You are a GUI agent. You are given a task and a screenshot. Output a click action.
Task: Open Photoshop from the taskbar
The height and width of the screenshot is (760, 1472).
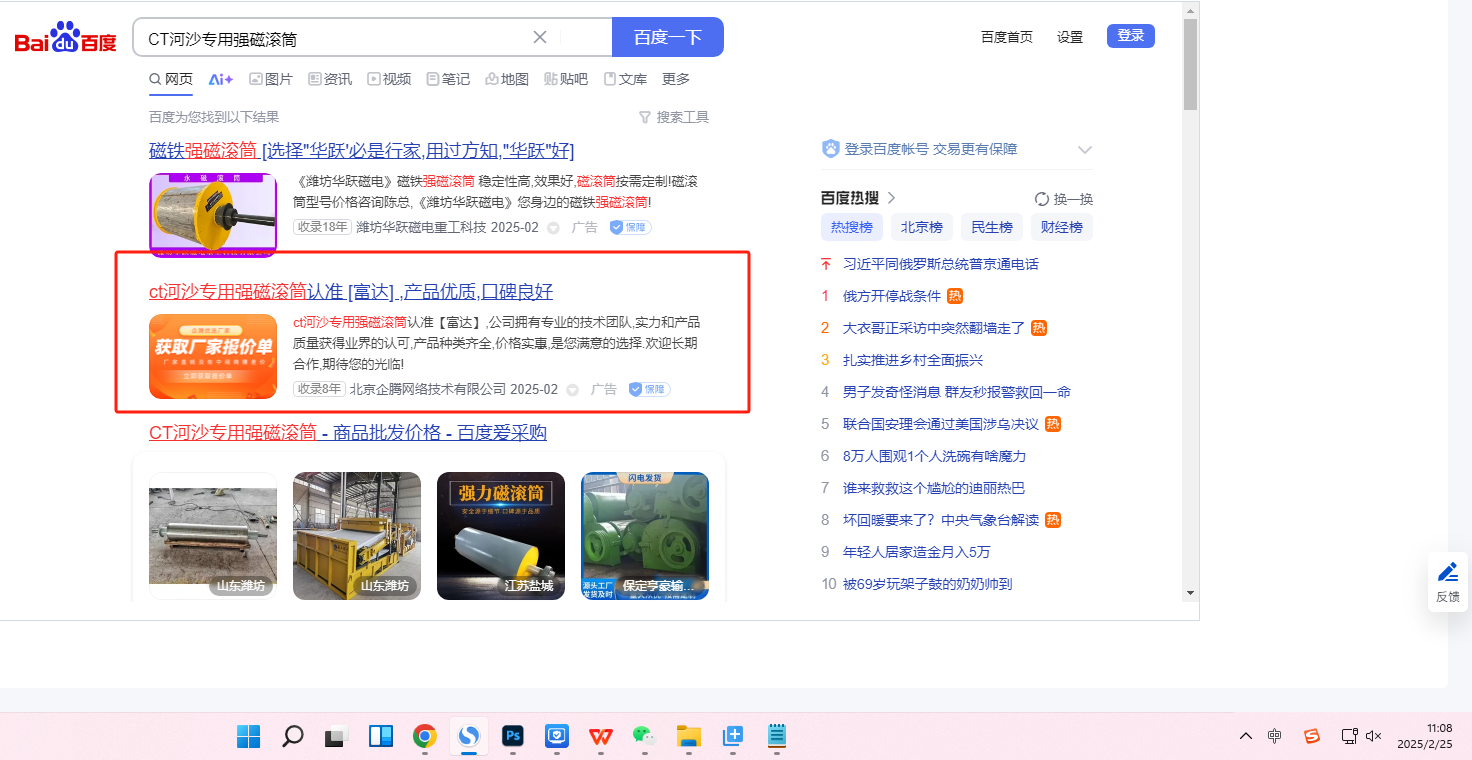coord(513,737)
